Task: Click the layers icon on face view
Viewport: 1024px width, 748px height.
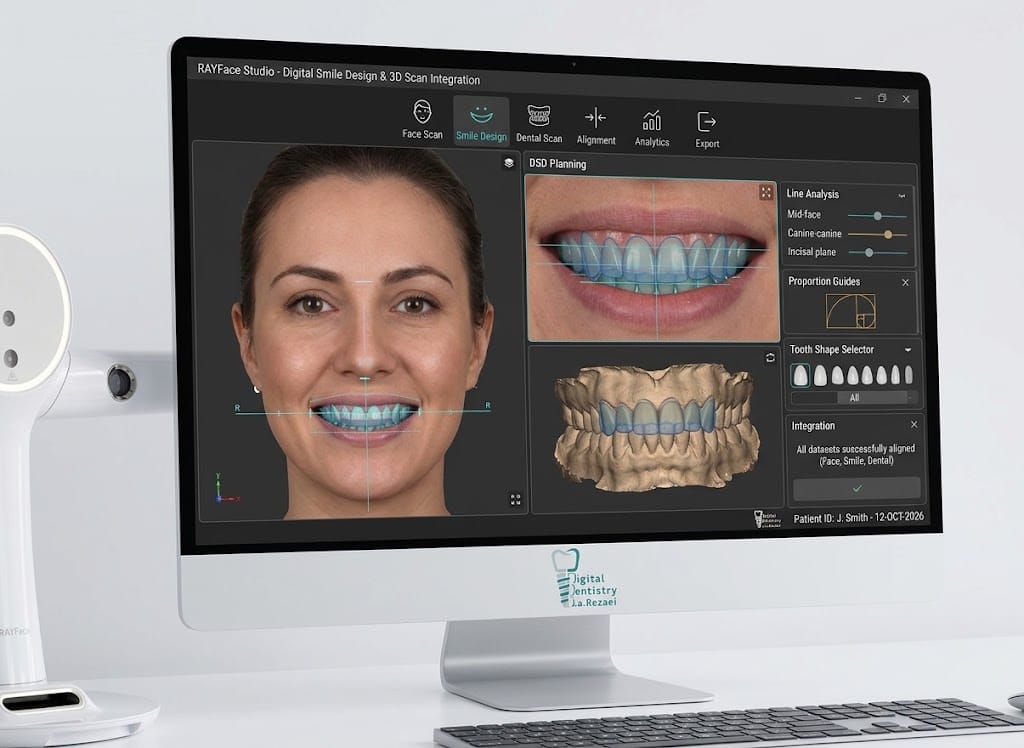Action: point(509,163)
